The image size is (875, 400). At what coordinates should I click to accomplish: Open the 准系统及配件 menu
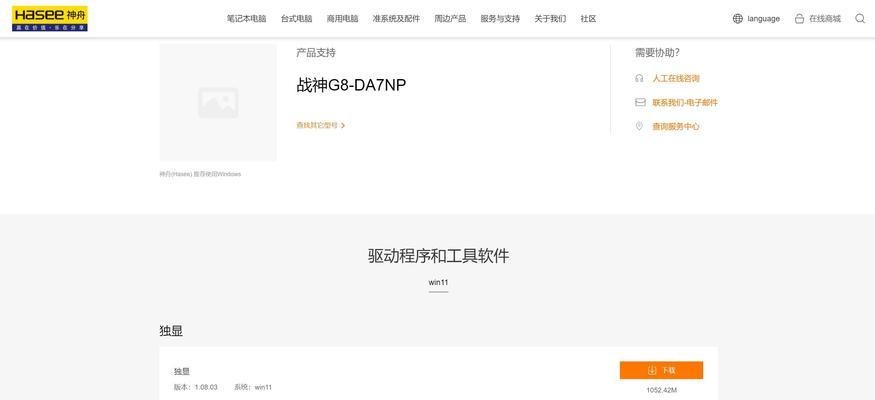click(396, 18)
